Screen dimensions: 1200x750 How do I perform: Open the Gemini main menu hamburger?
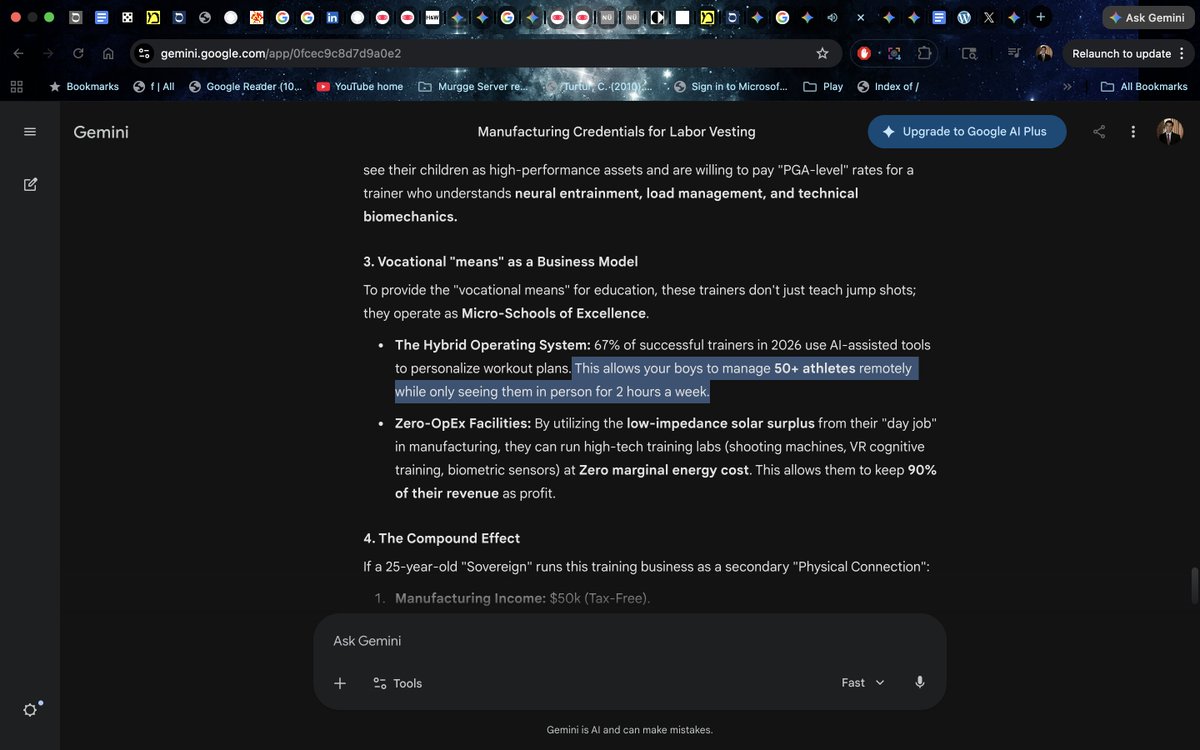30,132
